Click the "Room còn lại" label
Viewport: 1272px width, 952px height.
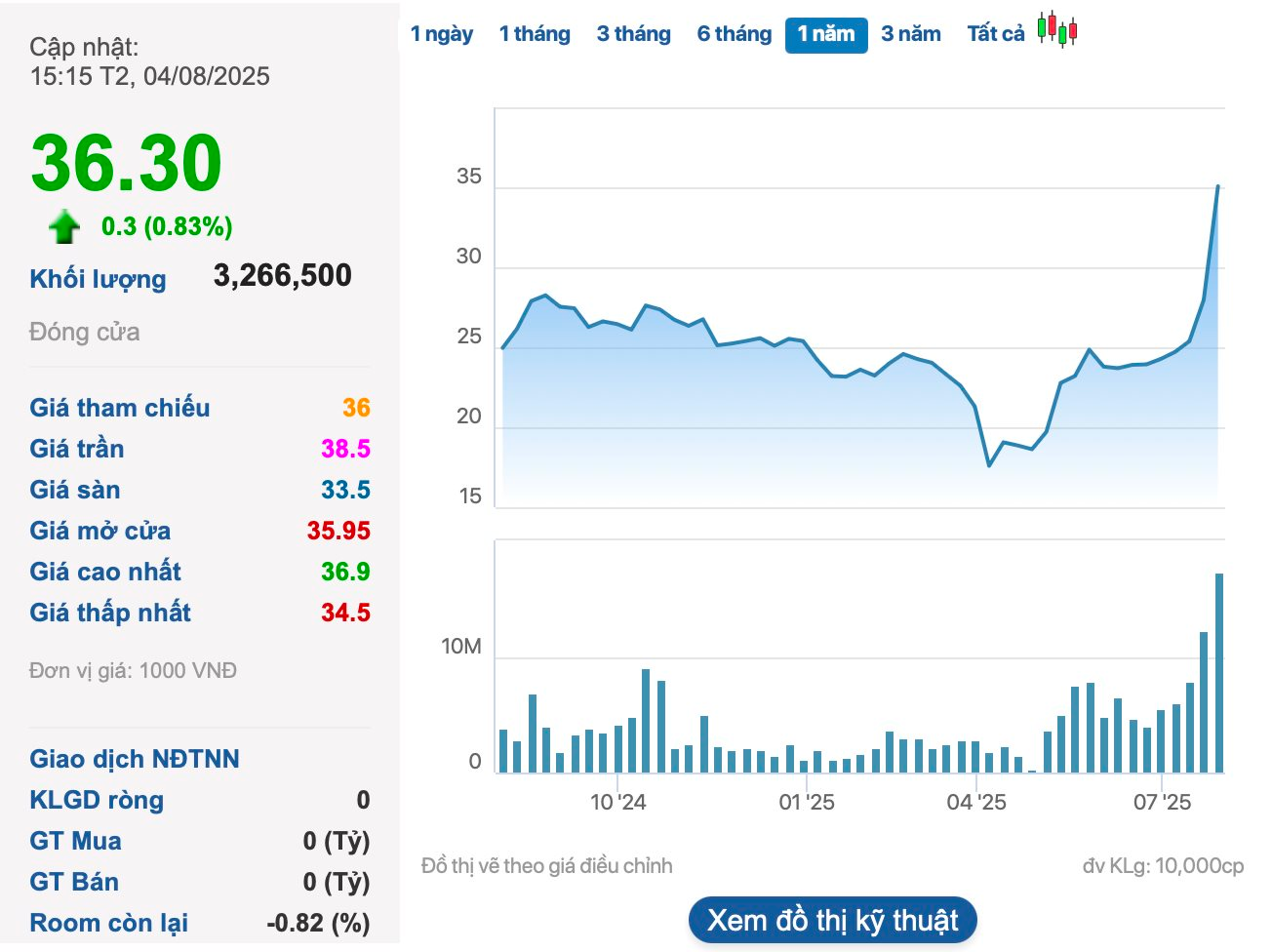pos(109,923)
